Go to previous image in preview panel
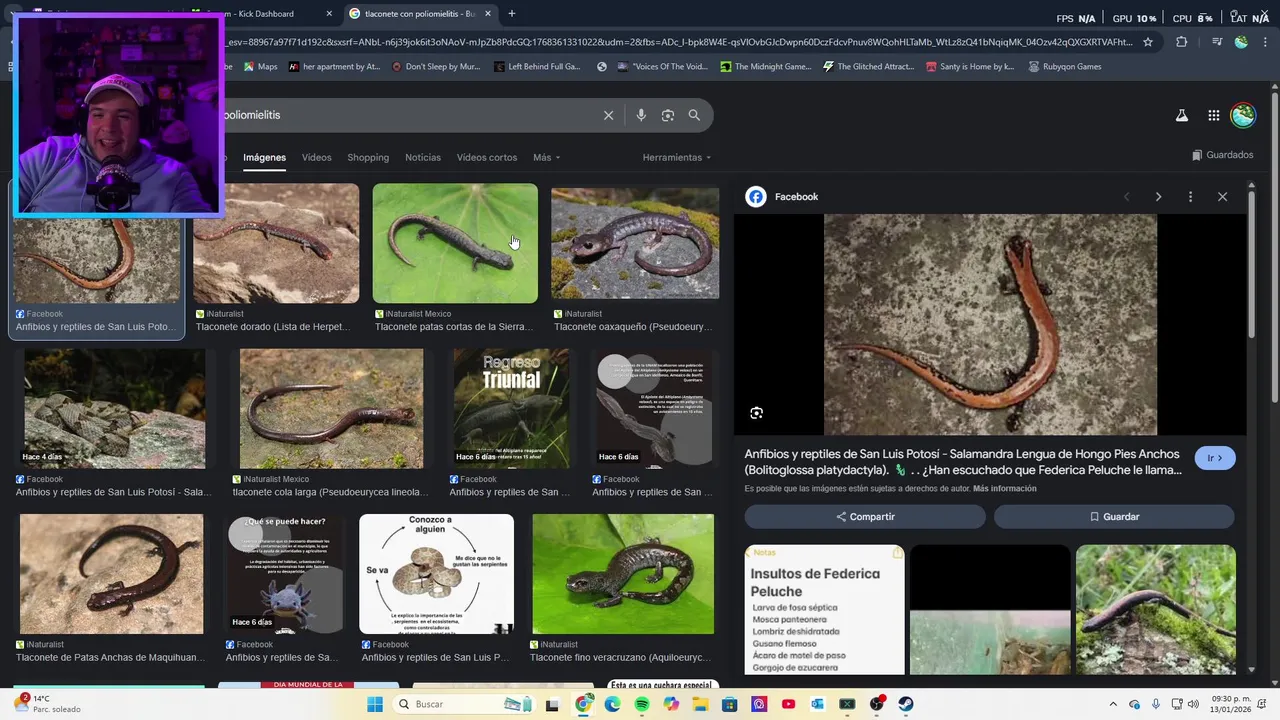 [x=1126, y=197]
